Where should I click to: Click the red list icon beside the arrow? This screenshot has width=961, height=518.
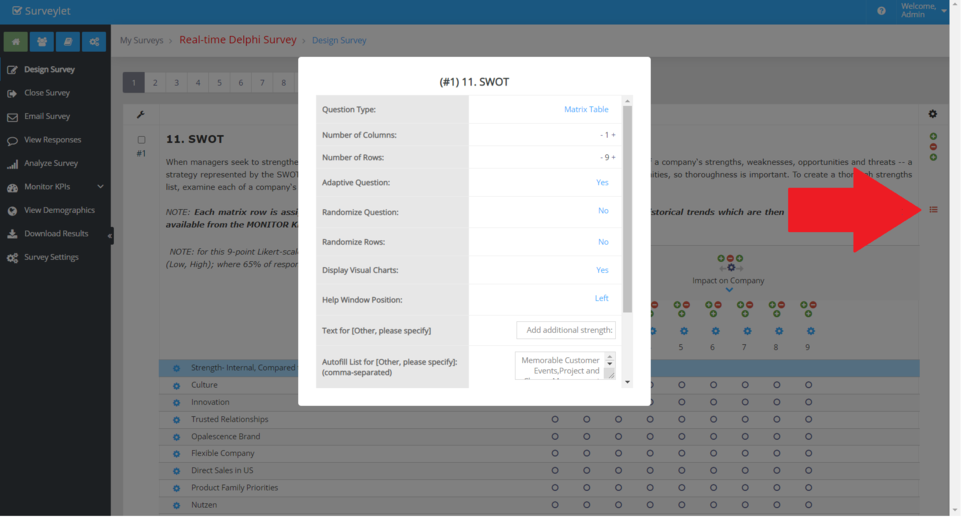934,209
